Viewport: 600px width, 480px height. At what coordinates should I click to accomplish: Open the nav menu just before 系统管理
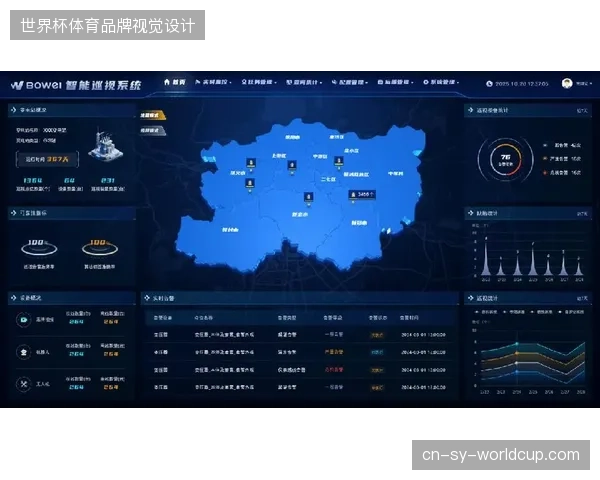395,82
